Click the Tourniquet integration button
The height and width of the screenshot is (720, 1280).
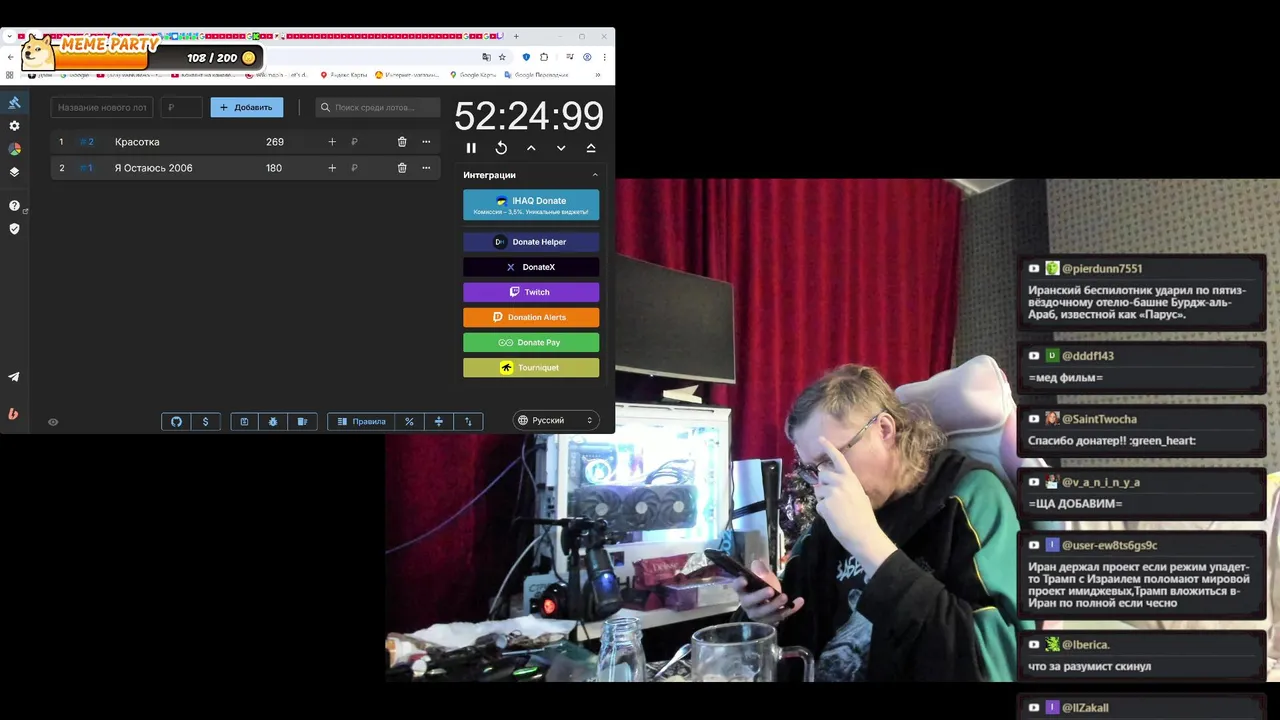pos(531,367)
